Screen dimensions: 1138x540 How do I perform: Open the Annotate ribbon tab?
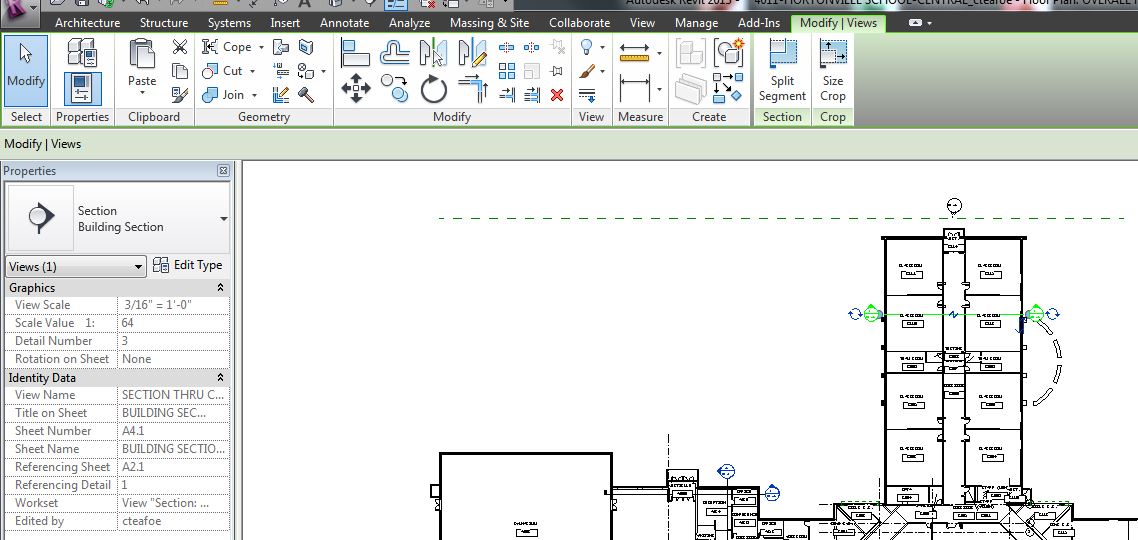point(344,22)
